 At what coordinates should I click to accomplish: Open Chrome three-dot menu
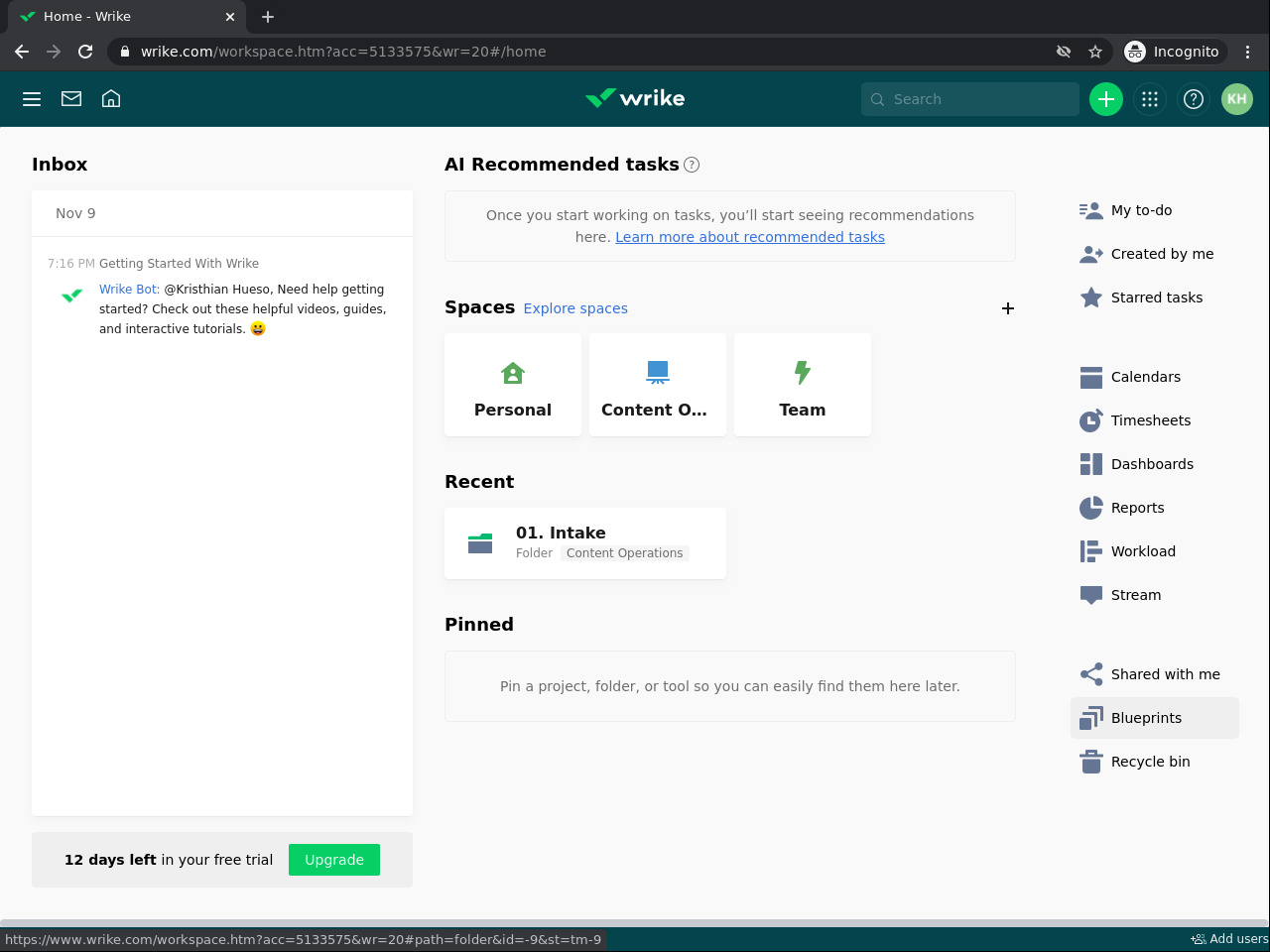[1248, 52]
